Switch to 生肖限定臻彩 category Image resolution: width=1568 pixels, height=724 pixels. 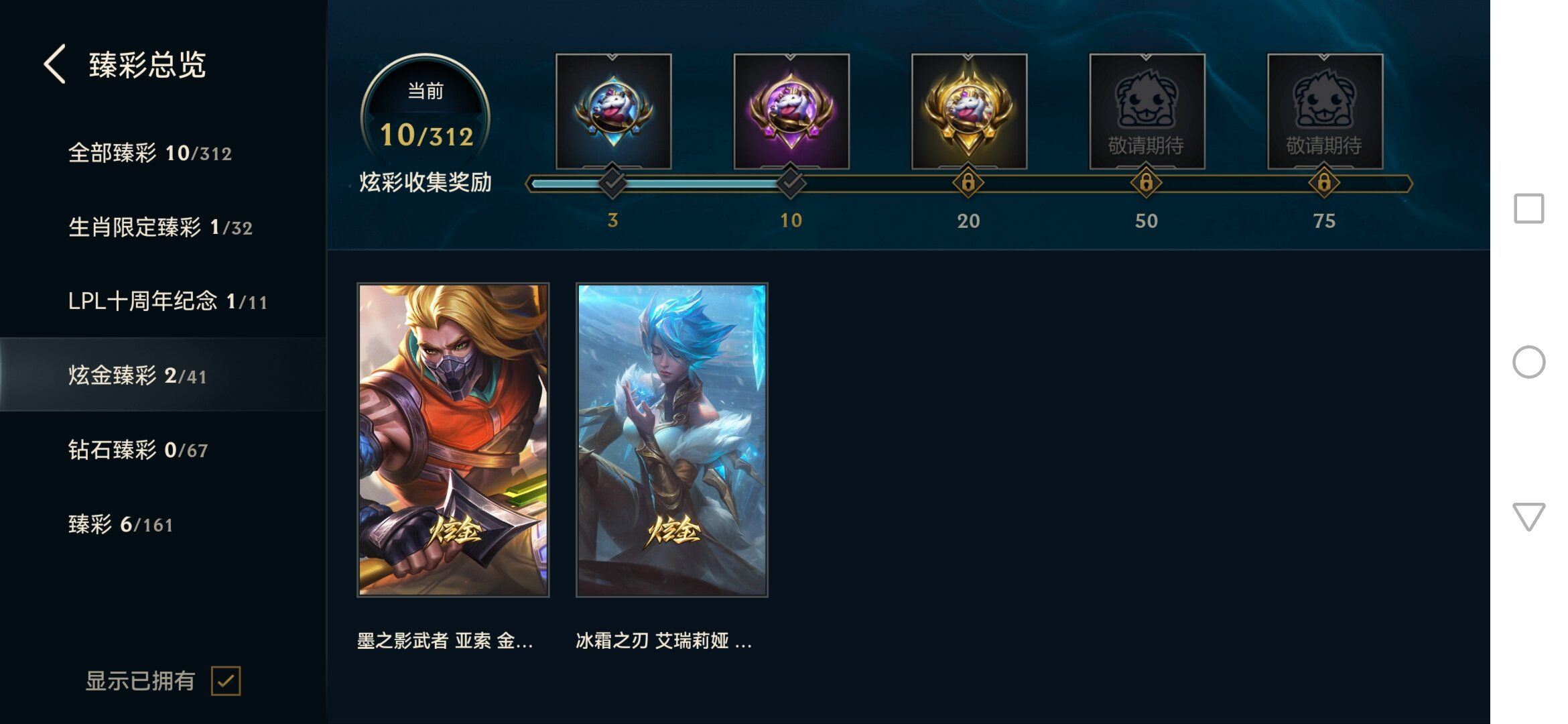pyautogui.click(x=161, y=227)
